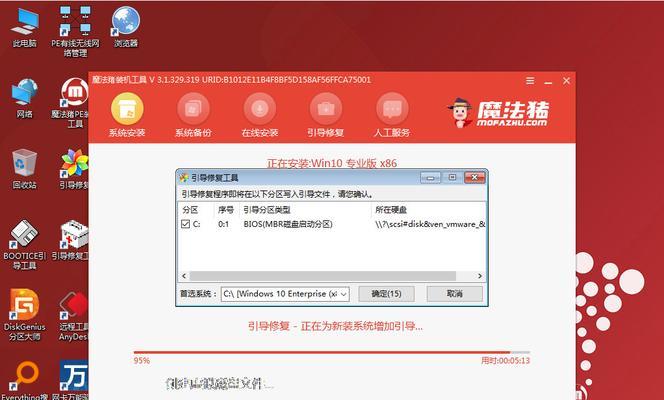Open 引导修复工具 medkit desktop shortcut
The image size is (664, 400).
72,240
